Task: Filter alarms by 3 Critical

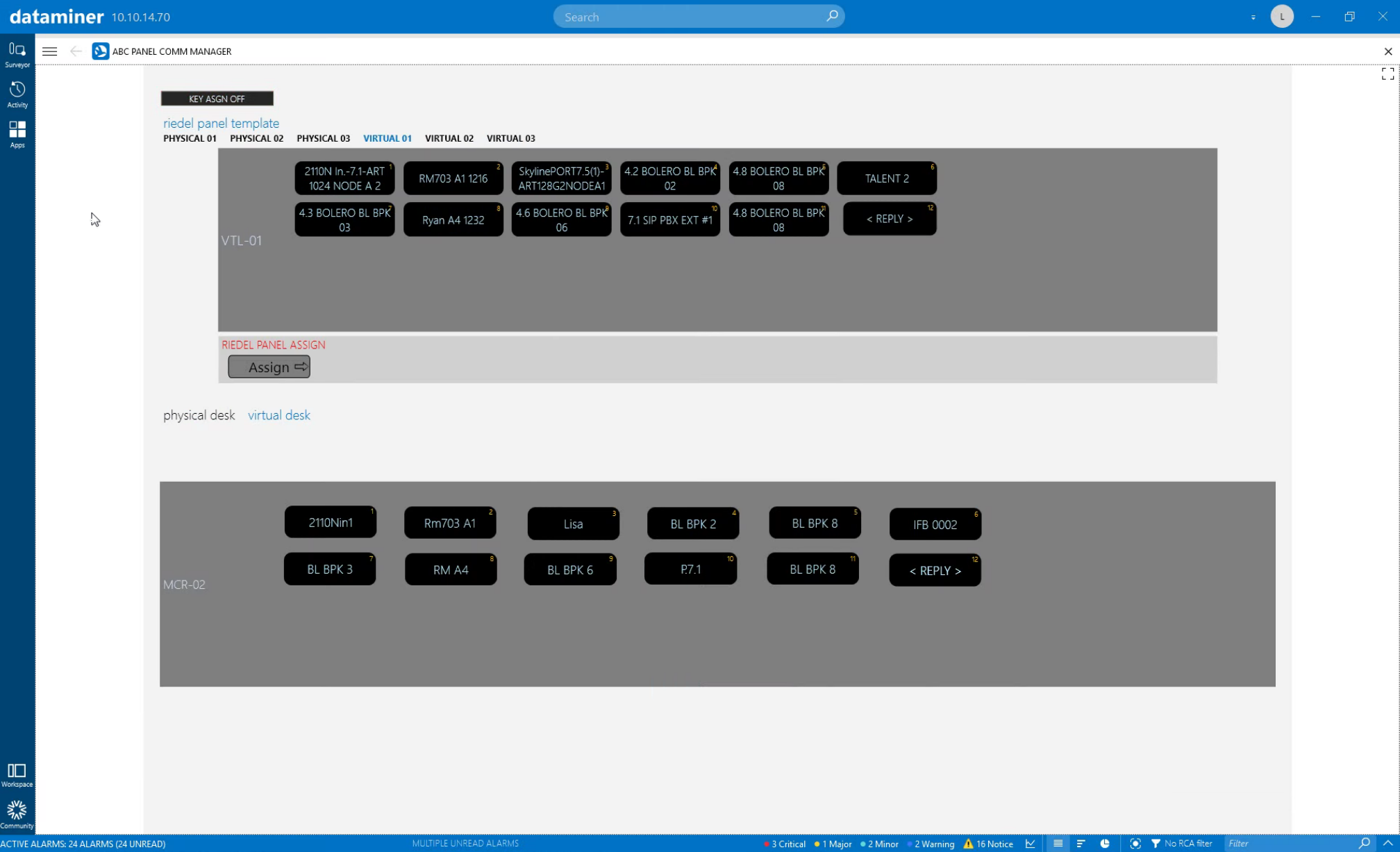Action: tap(785, 844)
